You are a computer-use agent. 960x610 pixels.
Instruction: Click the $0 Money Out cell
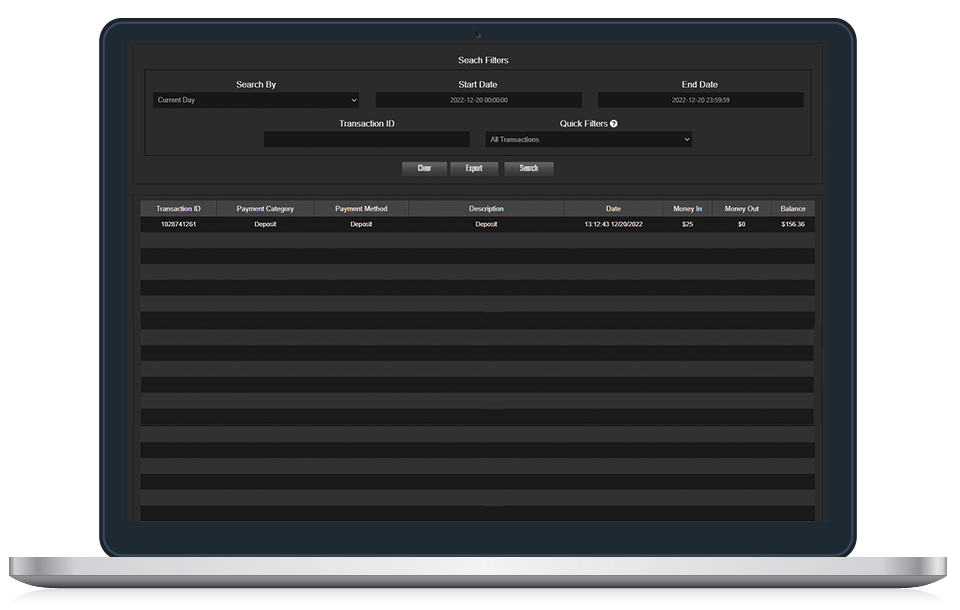tap(741, 224)
